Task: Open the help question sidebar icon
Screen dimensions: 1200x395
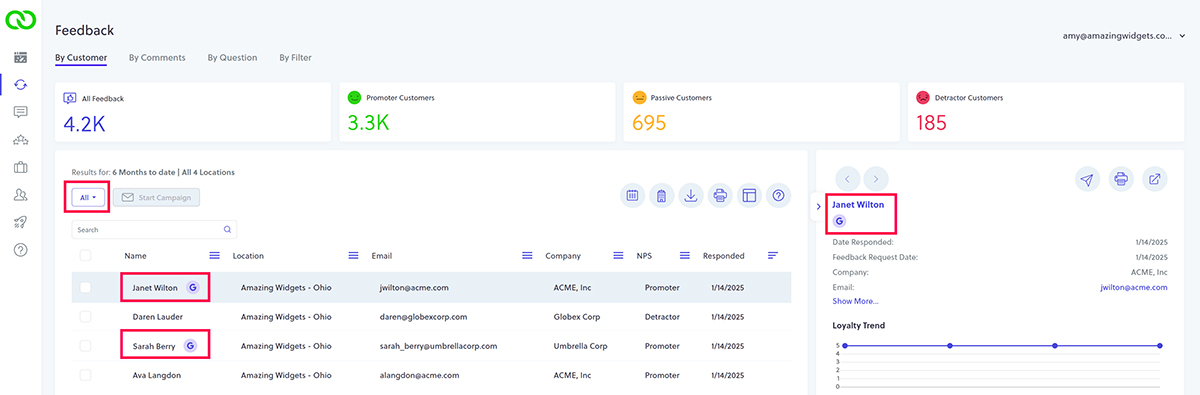Action: [20, 249]
